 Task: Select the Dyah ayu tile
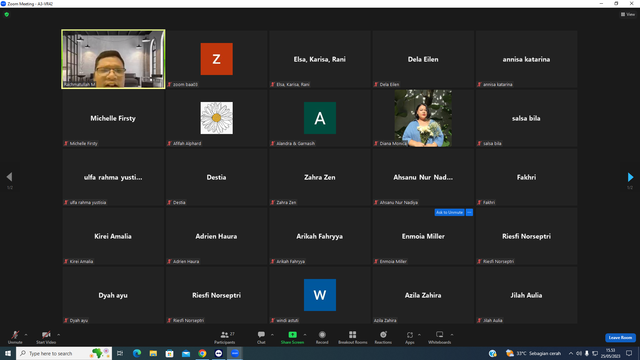coord(113,295)
